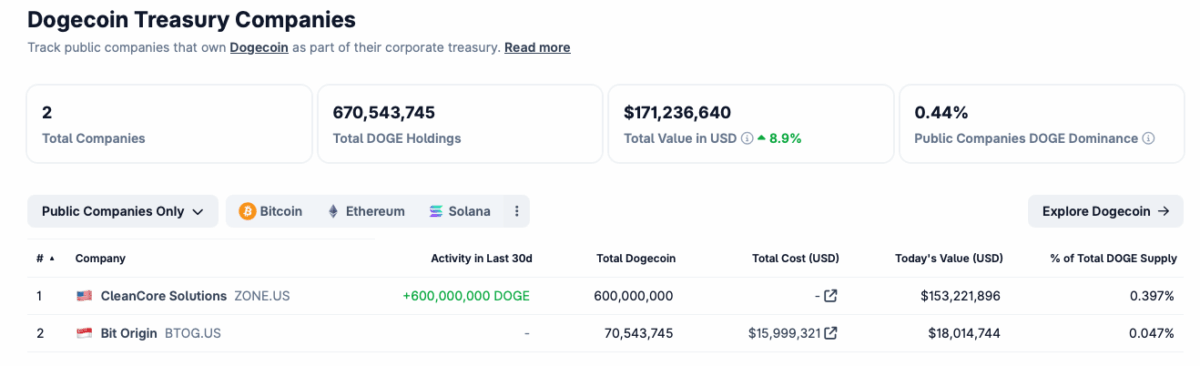
Task: Click the Bitcoin logo icon
Action: [247, 211]
